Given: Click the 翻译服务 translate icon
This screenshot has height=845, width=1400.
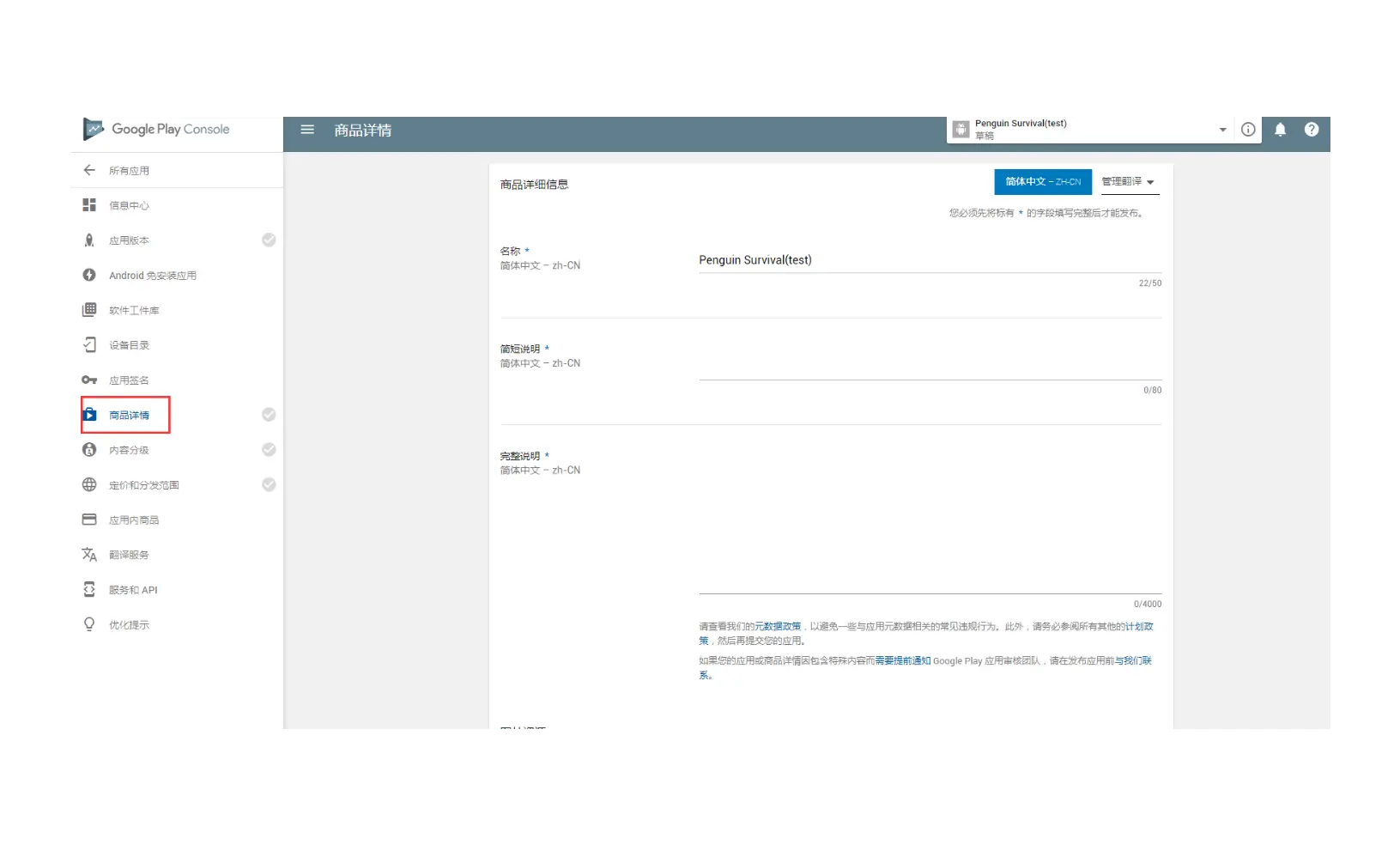Looking at the screenshot, I should (89, 555).
